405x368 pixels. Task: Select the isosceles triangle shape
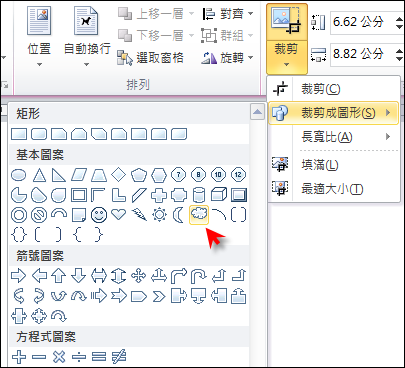39,175
